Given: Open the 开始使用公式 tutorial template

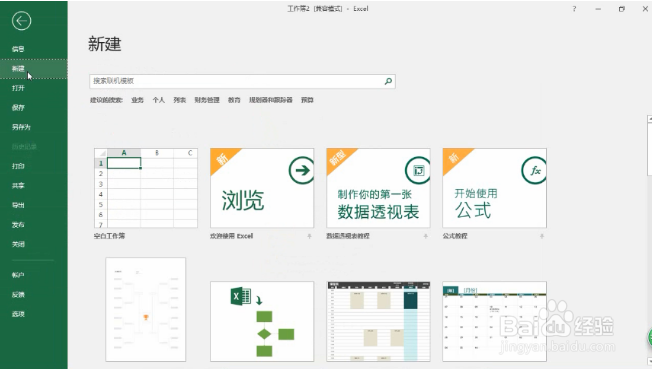Looking at the screenshot, I should (494, 188).
